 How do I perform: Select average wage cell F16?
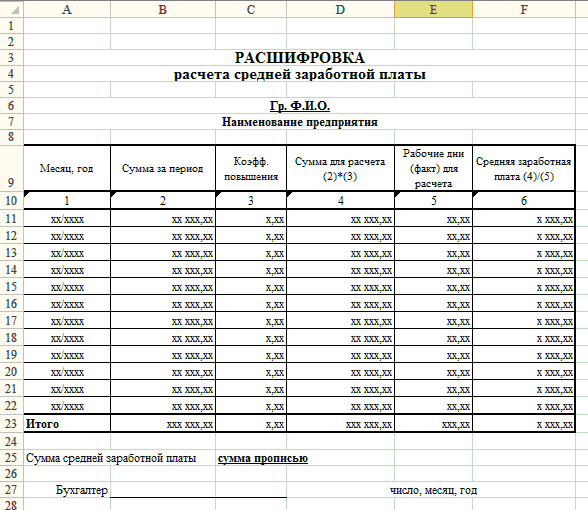coord(524,304)
